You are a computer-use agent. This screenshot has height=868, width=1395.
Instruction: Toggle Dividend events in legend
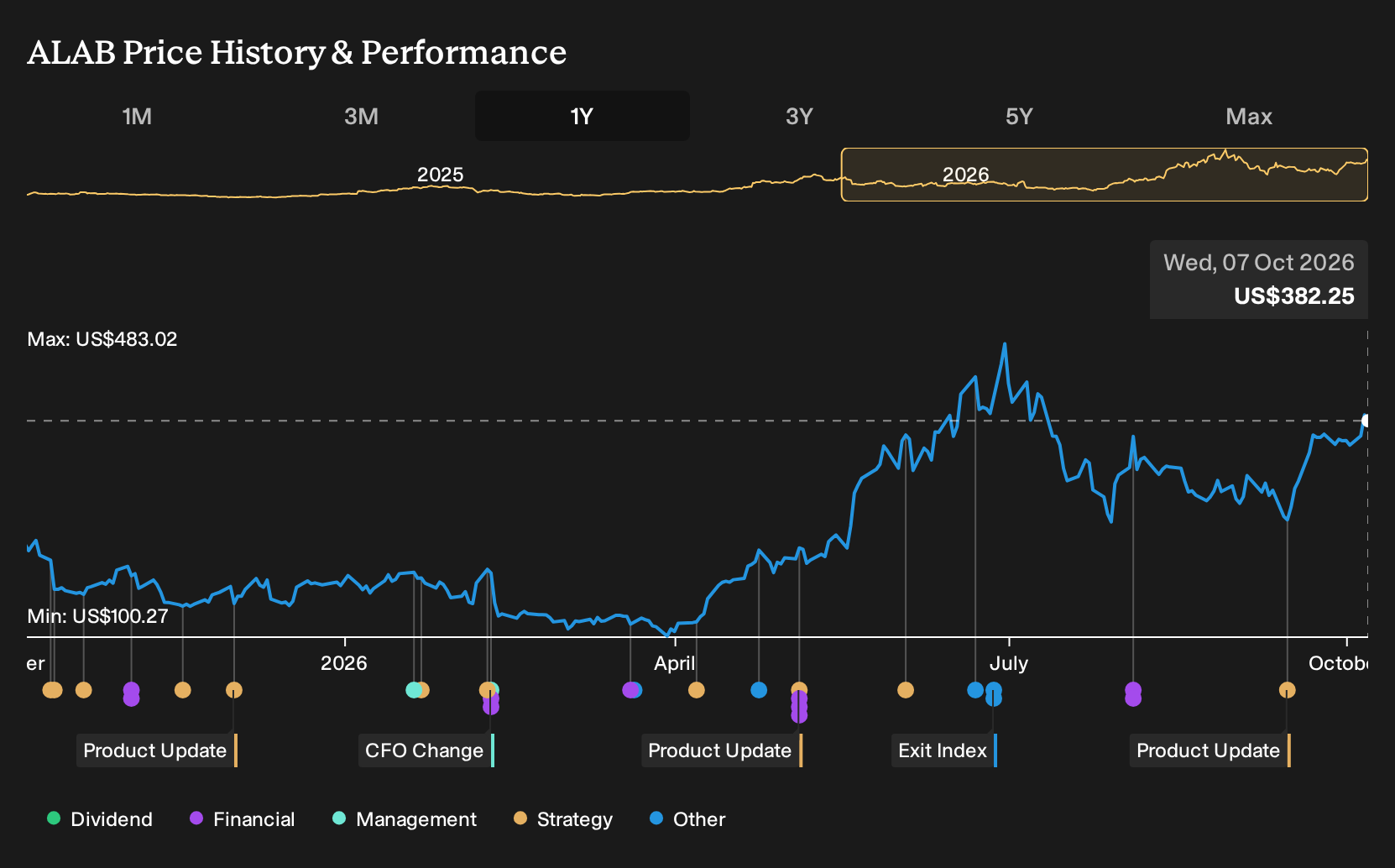point(101,819)
